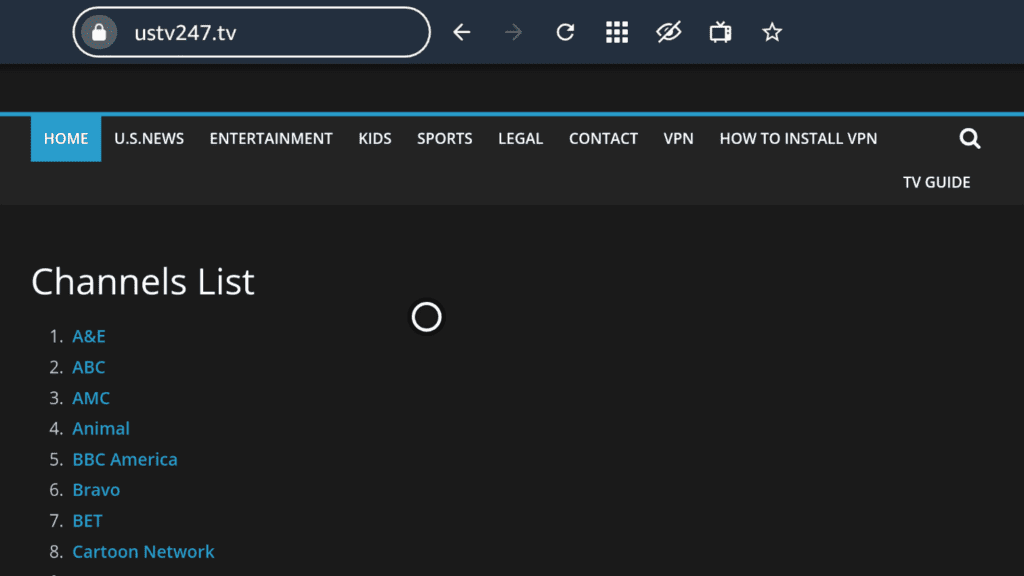Image resolution: width=1024 pixels, height=576 pixels.
Task: Click the Channels List heading
Action: point(143,281)
